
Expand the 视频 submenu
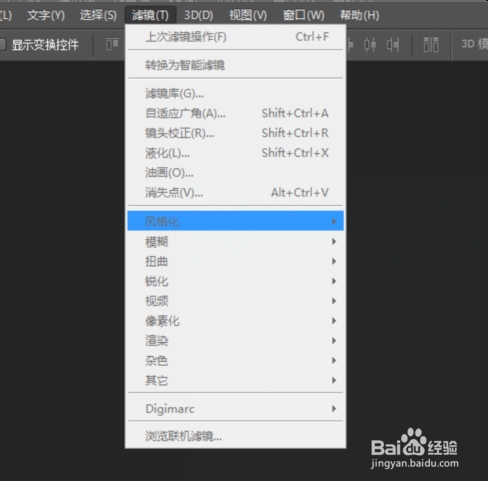click(x=235, y=301)
